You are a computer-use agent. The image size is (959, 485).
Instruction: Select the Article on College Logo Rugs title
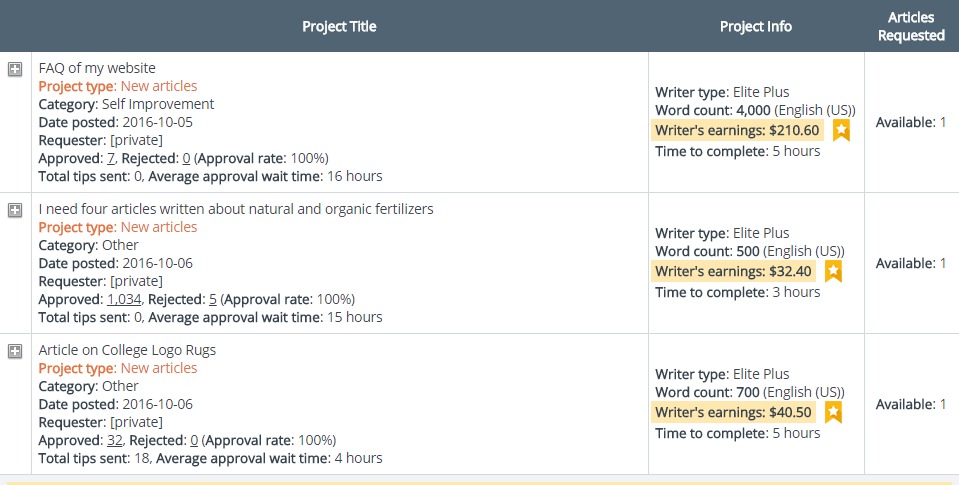point(127,350)
